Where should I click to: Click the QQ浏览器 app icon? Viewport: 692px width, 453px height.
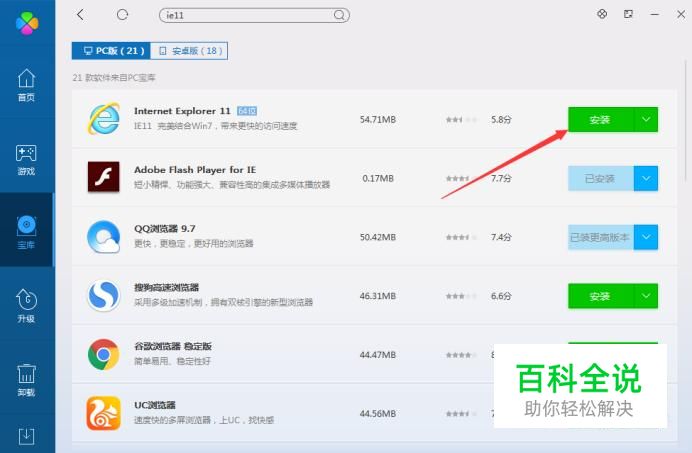click(x=103, y=237)
